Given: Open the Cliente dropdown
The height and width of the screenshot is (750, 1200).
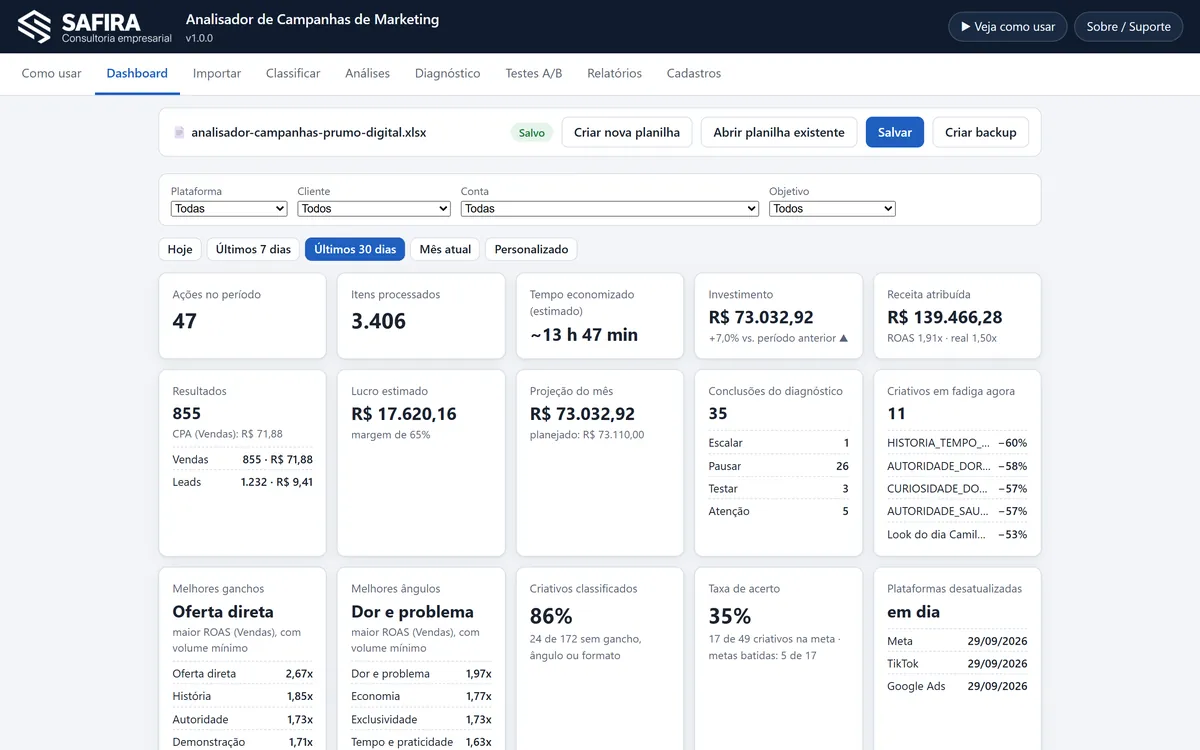Looking at the screenshot, I should (374, 209).
